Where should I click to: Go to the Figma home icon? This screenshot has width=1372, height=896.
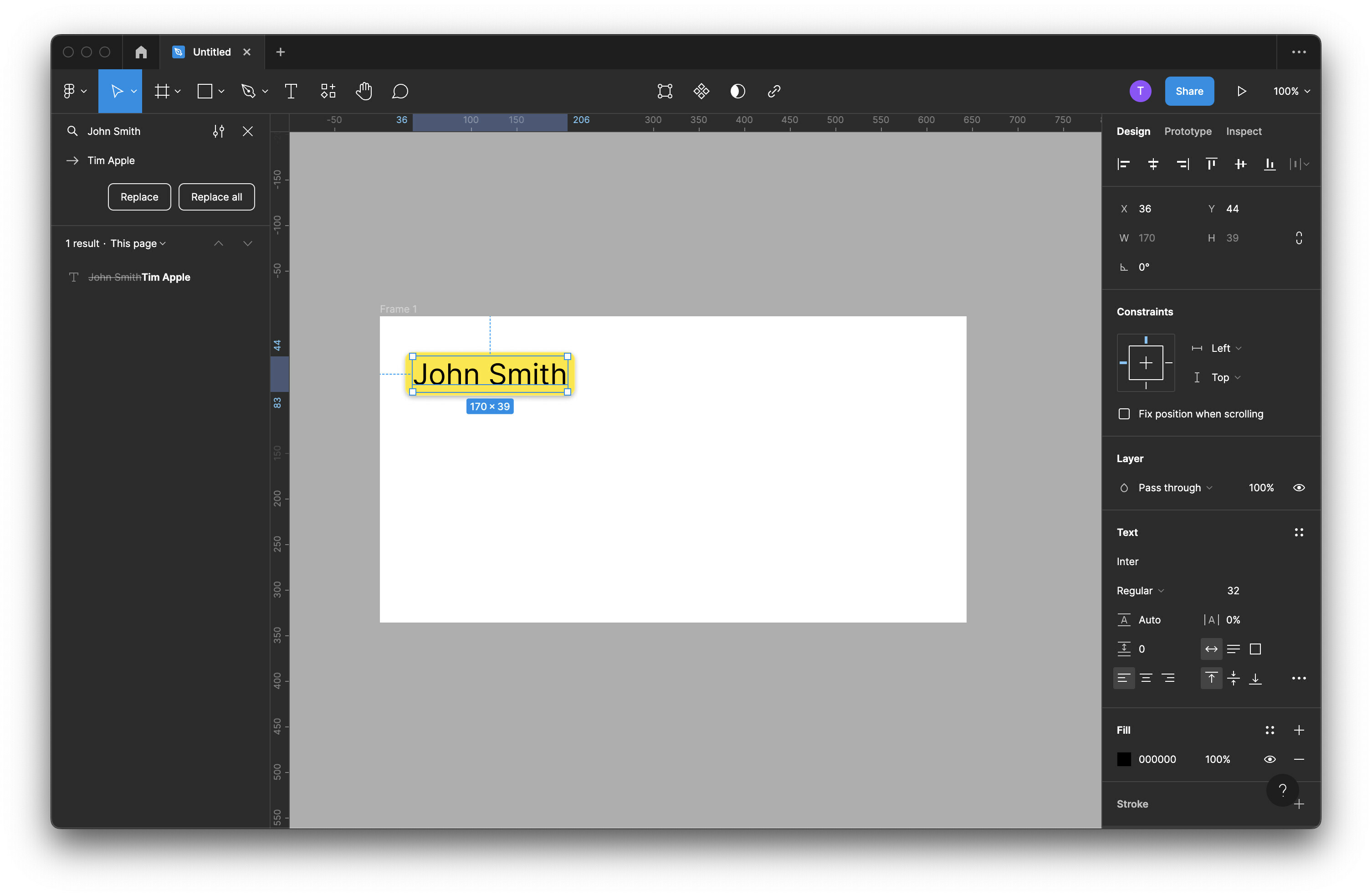tap(141, 52)
